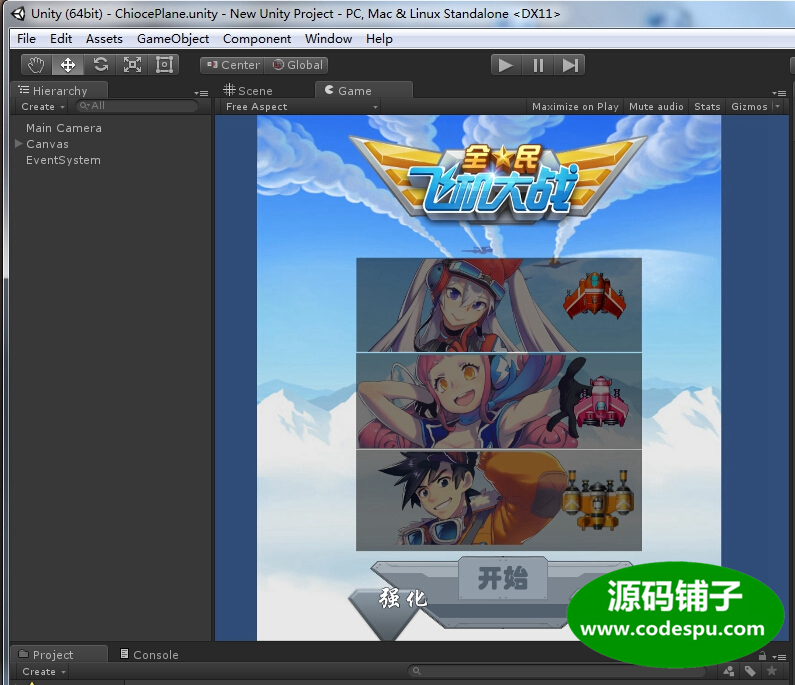Image resolution: width=795 pixels, height=685 pixels.
Task: Click the Step frame button
Action: pos(569,65)
